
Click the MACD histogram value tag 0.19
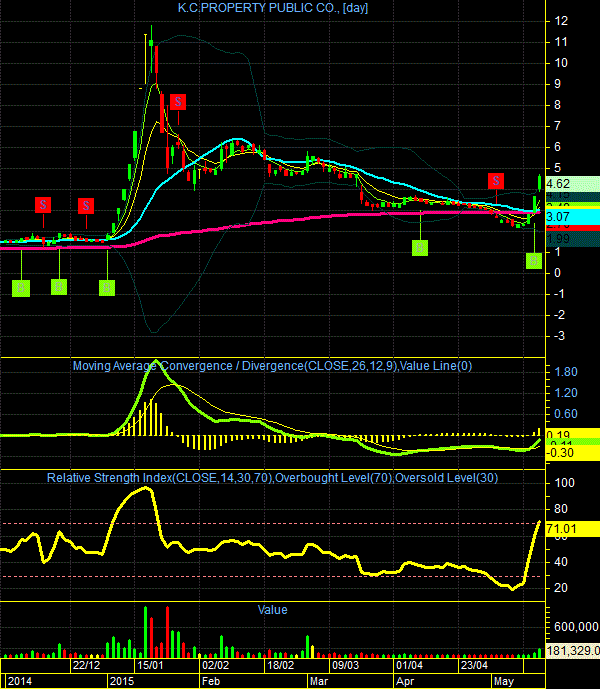[572, 434]
